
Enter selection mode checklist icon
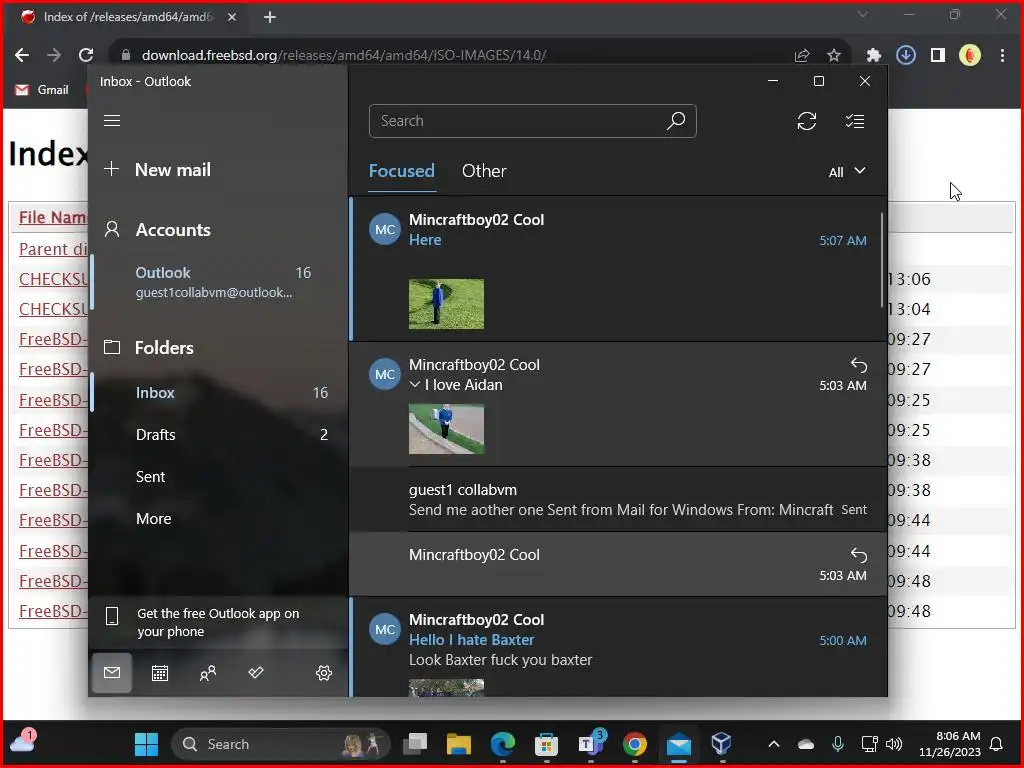click(855, 121)
